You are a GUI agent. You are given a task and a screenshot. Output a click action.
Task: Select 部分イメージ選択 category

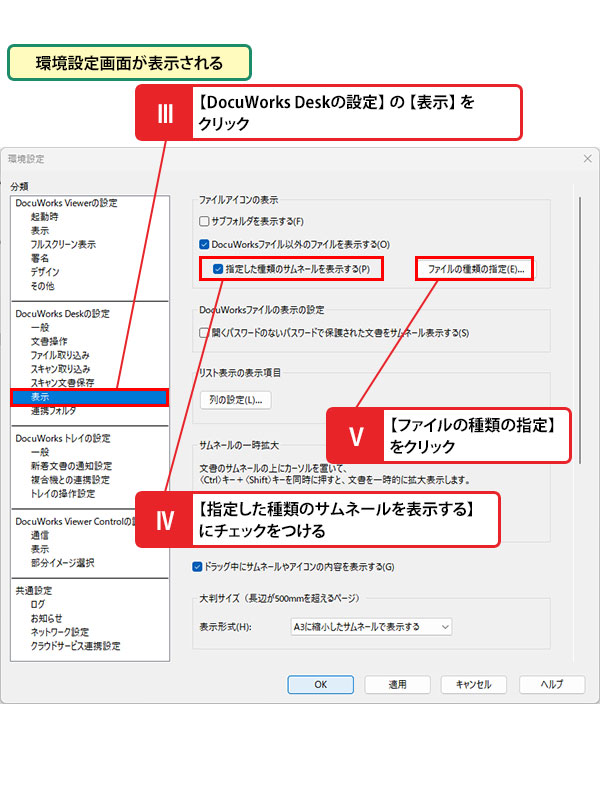pos(62,563)
